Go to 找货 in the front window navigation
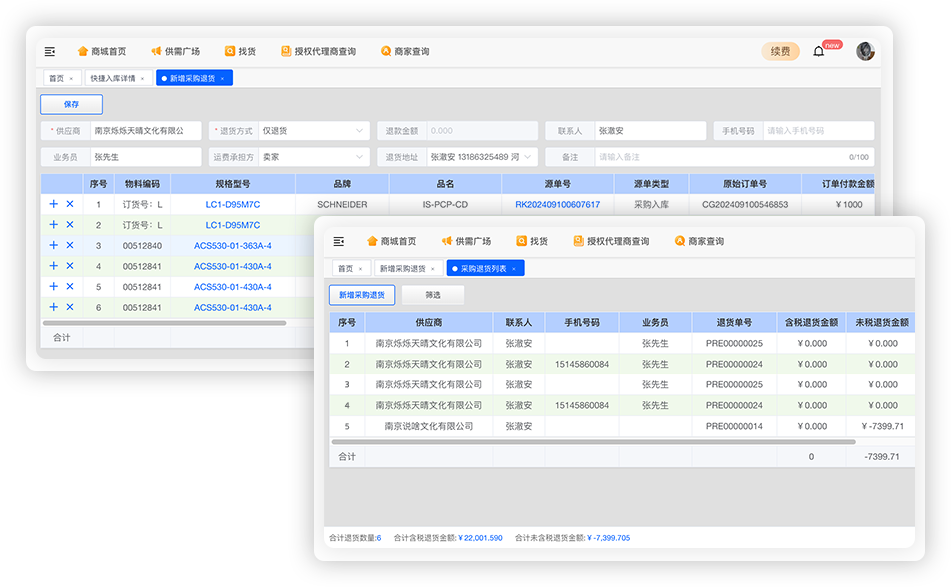951x587 pixels. click(532, 241)
